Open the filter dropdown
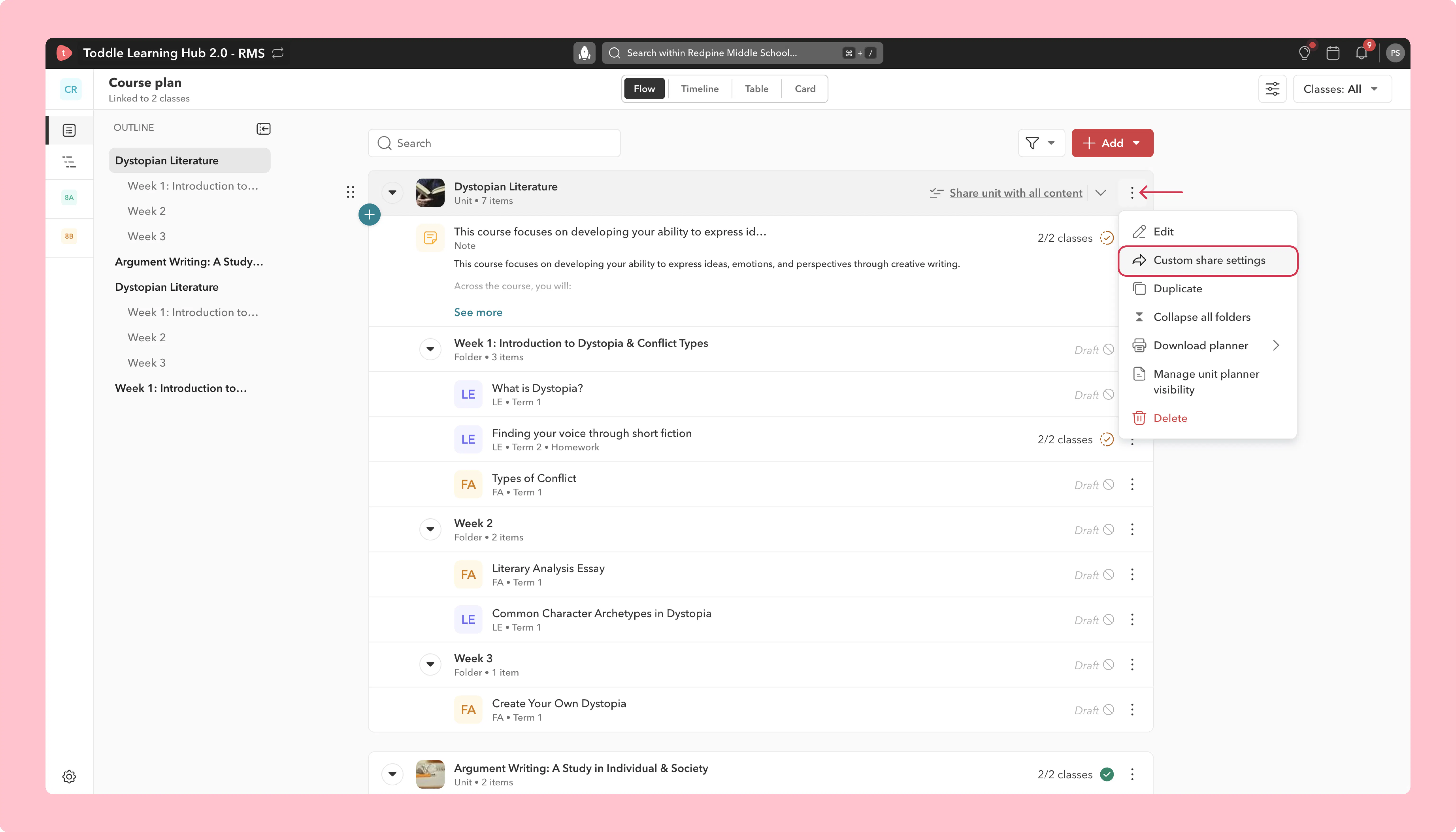Screen dimensions: 1456x832 pos(1041,143)
